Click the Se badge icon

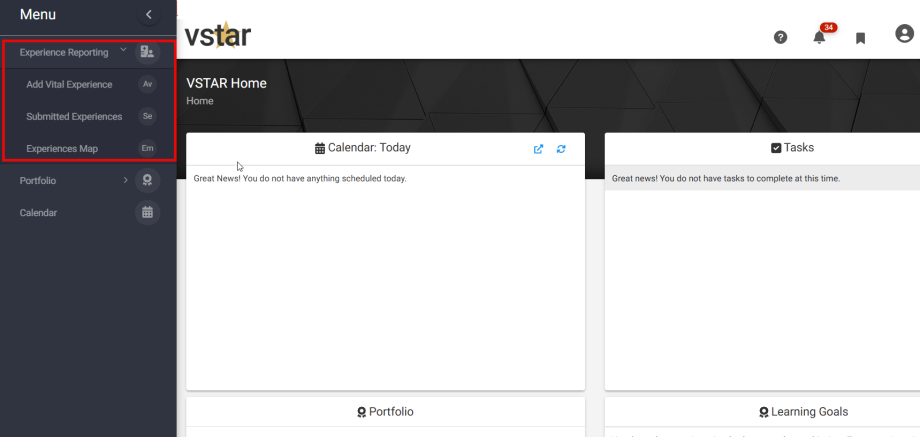point(147,116)
